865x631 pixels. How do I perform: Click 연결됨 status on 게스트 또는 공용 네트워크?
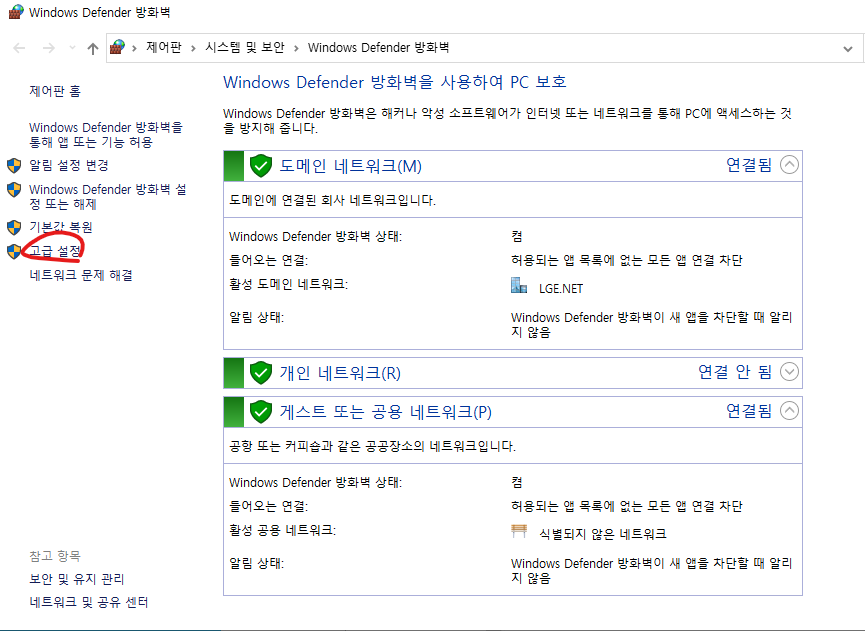coord(749,410)
